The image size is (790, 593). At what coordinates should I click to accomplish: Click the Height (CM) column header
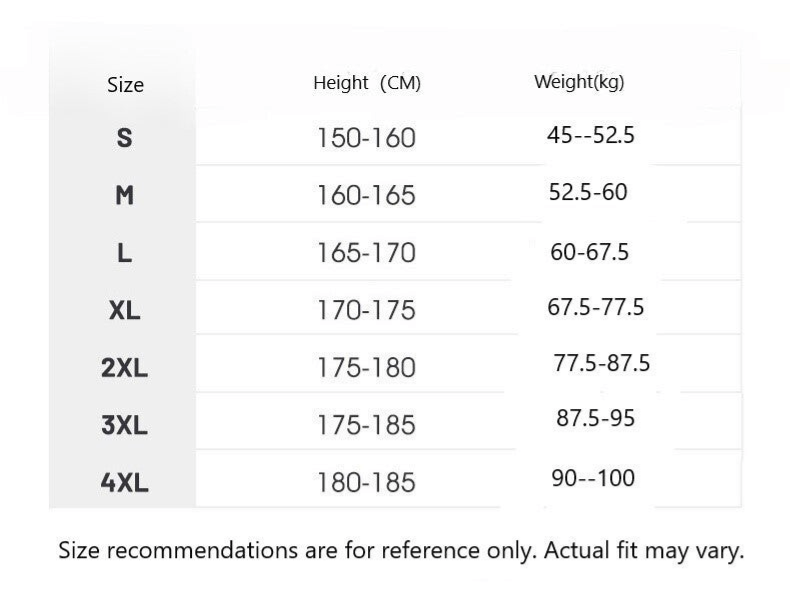(367, 84)
